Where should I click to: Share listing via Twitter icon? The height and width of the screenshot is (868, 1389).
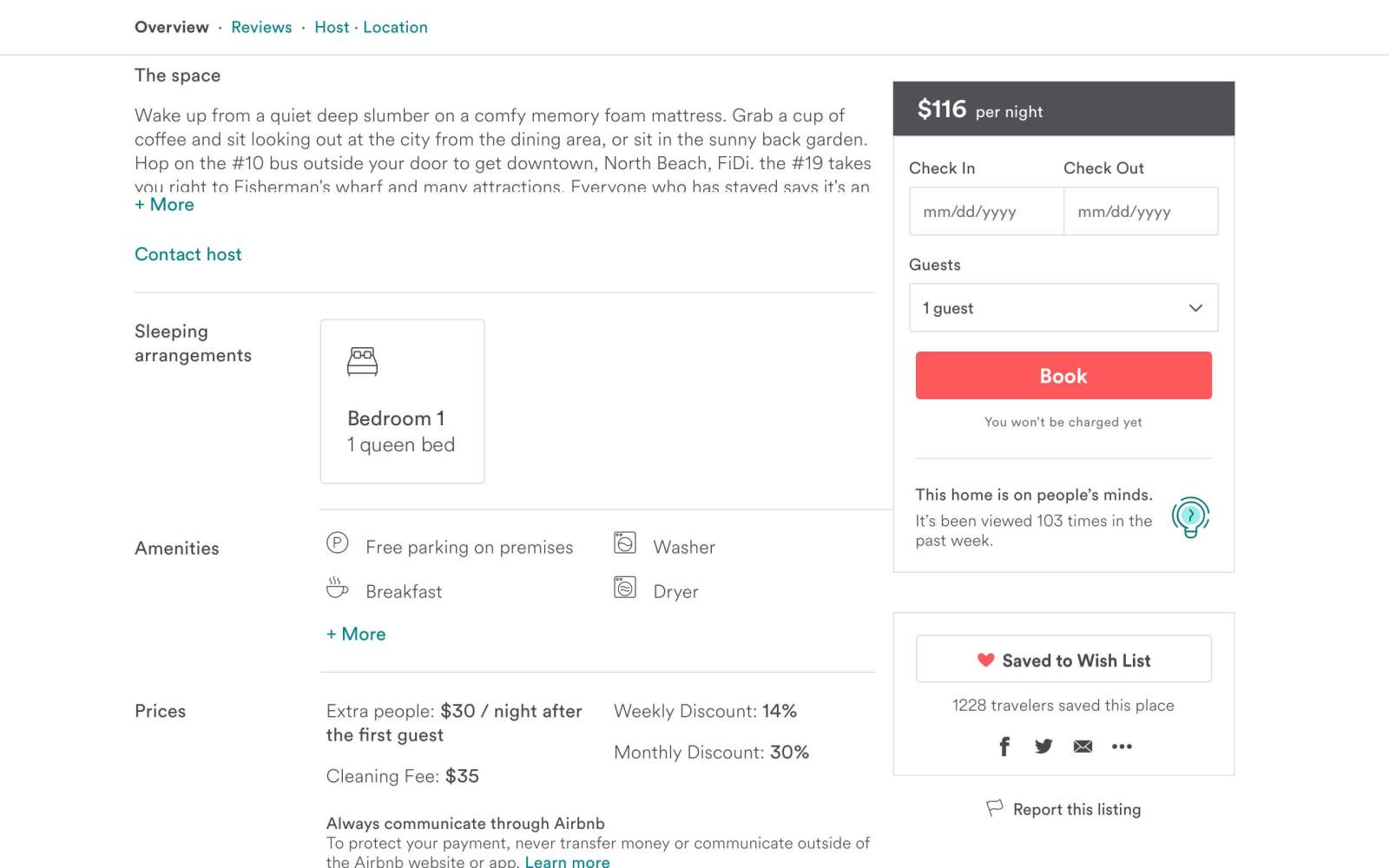tap(1043, 746)
